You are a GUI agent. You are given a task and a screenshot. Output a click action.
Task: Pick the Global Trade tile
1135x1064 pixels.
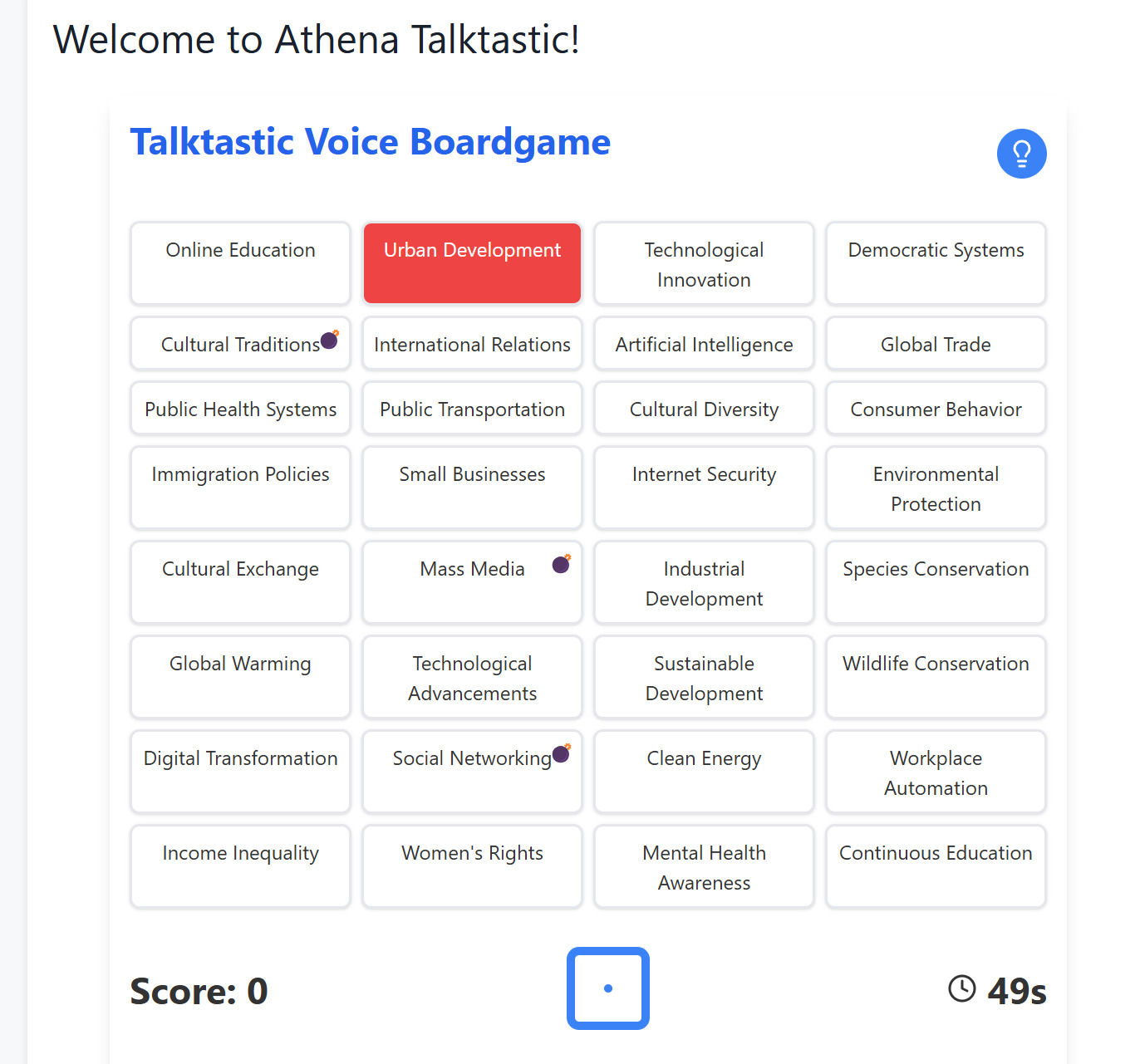click(936, 344)
